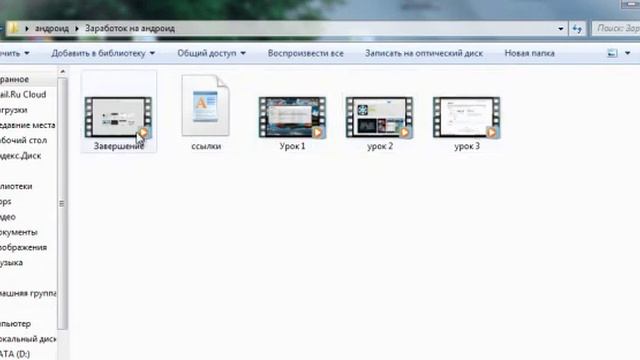Image resolution: width=640 pixels, height=360 pixels.
Task: Click Заработок на андроид breadcrumb
Action: pyautogui.click(x=130, y=29)
